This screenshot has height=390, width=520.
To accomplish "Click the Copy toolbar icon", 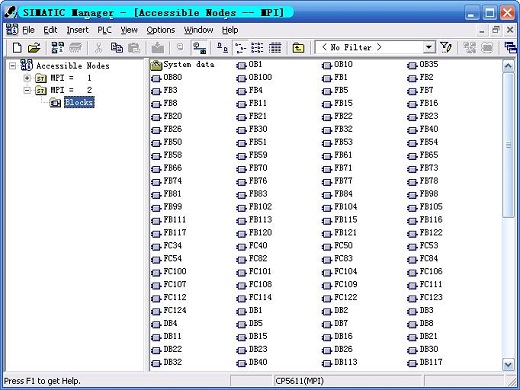I will click(x=117, y=48).
